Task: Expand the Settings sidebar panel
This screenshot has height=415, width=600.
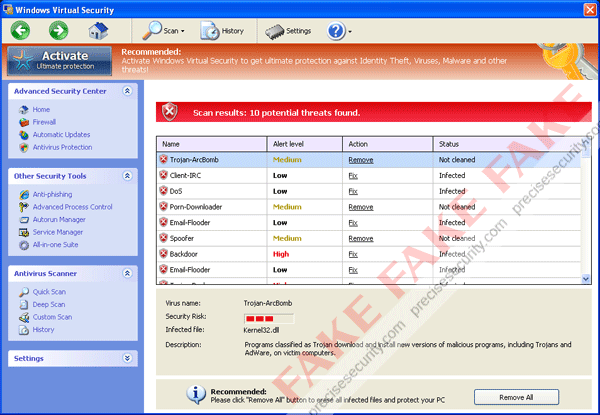Action: (127, 358)
